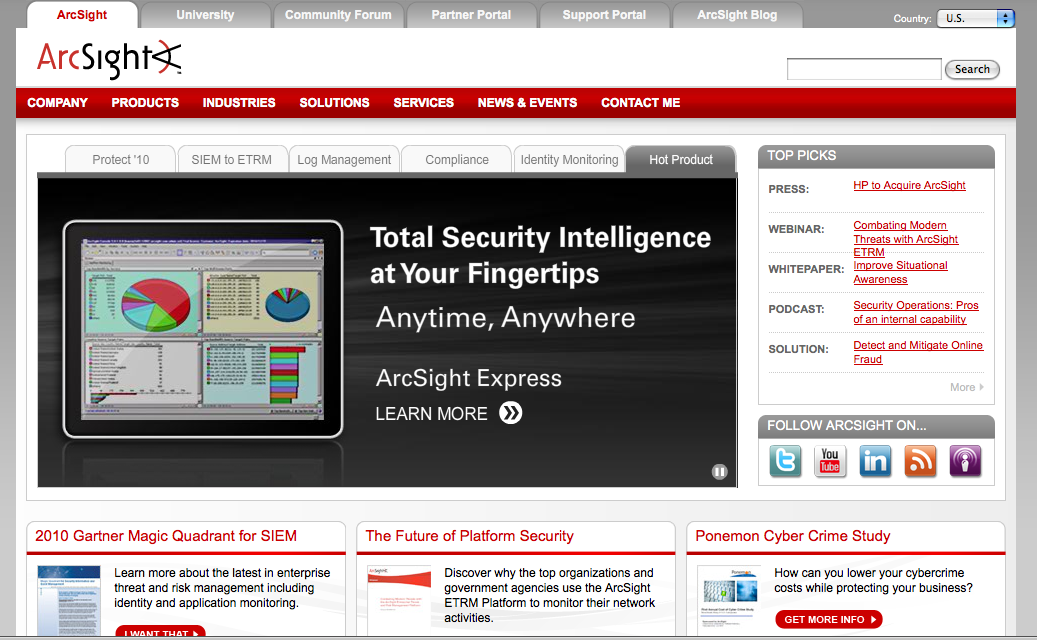This screenshot has height=640, width=1037.
Task: Open the ArcSight Blog tab
Action: 737,15
